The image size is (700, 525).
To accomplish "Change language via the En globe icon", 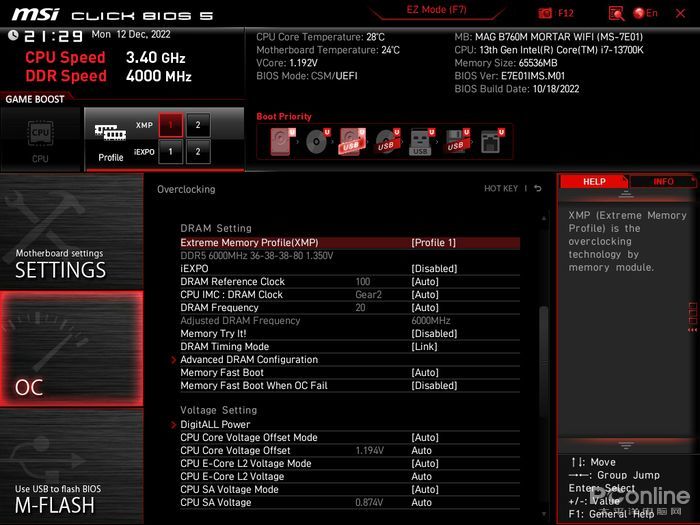I will click(646, 13).
